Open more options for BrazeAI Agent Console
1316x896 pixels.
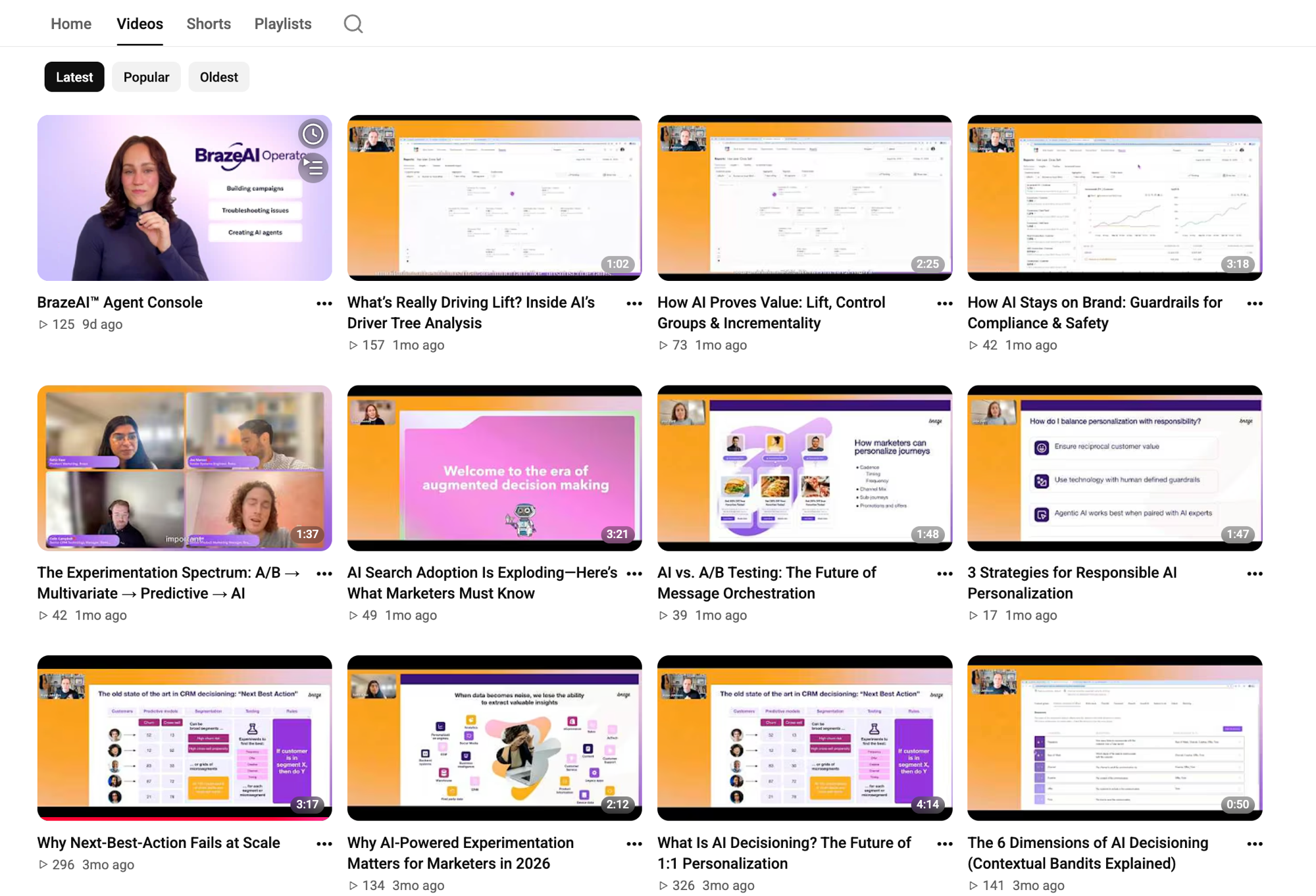pos(324,303)
